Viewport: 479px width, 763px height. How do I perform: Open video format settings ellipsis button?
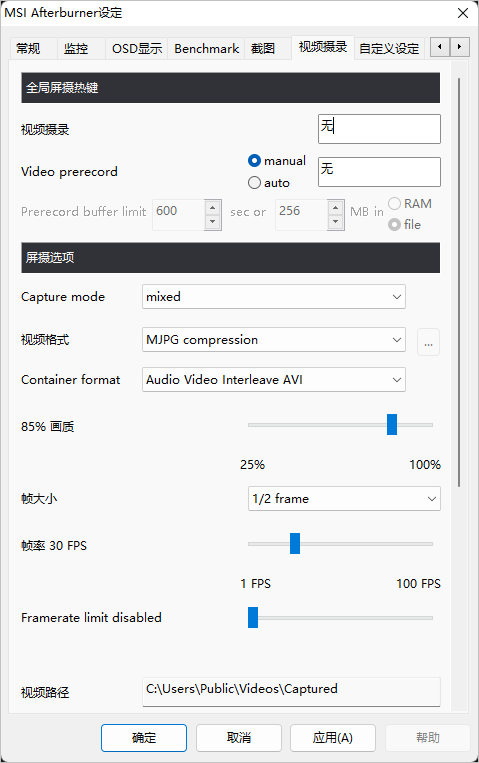click(x=428, y=342)
